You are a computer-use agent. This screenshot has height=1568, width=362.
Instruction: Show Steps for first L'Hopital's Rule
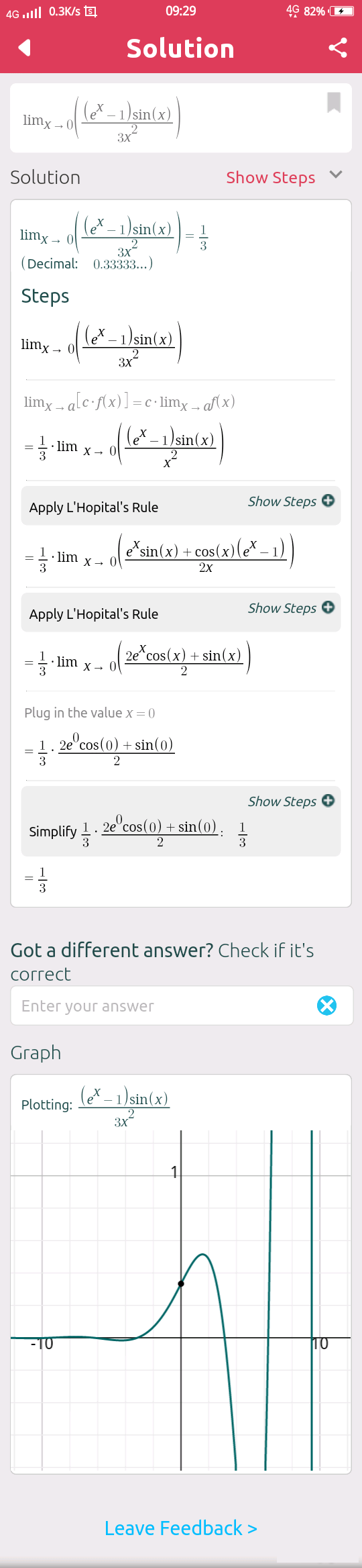click(x=282, y=501)
